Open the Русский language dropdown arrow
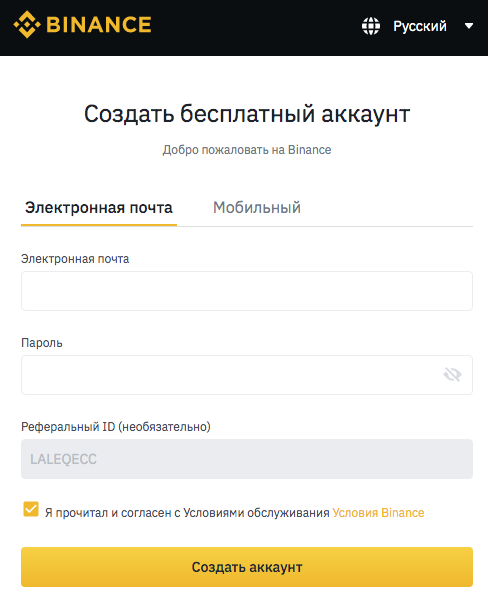Viewport: 488px width, 598px height. (469, 26)
